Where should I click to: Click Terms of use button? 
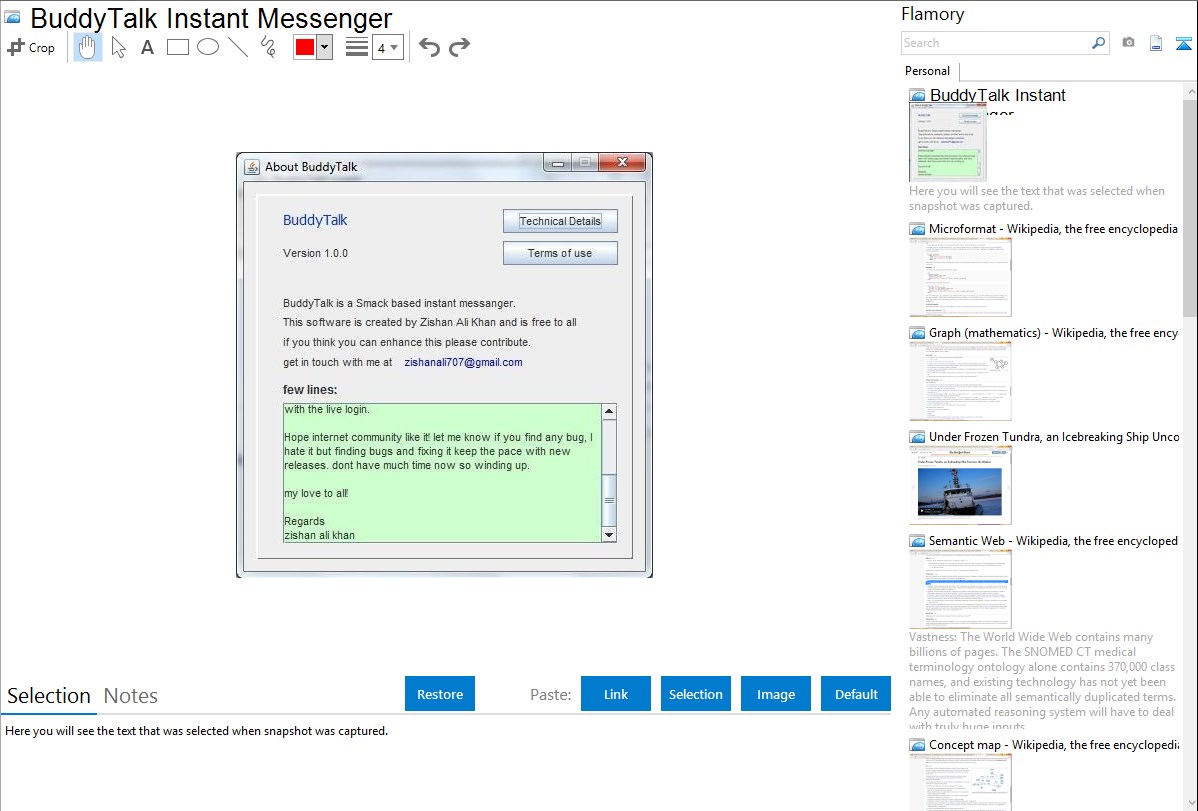point(560,253)
